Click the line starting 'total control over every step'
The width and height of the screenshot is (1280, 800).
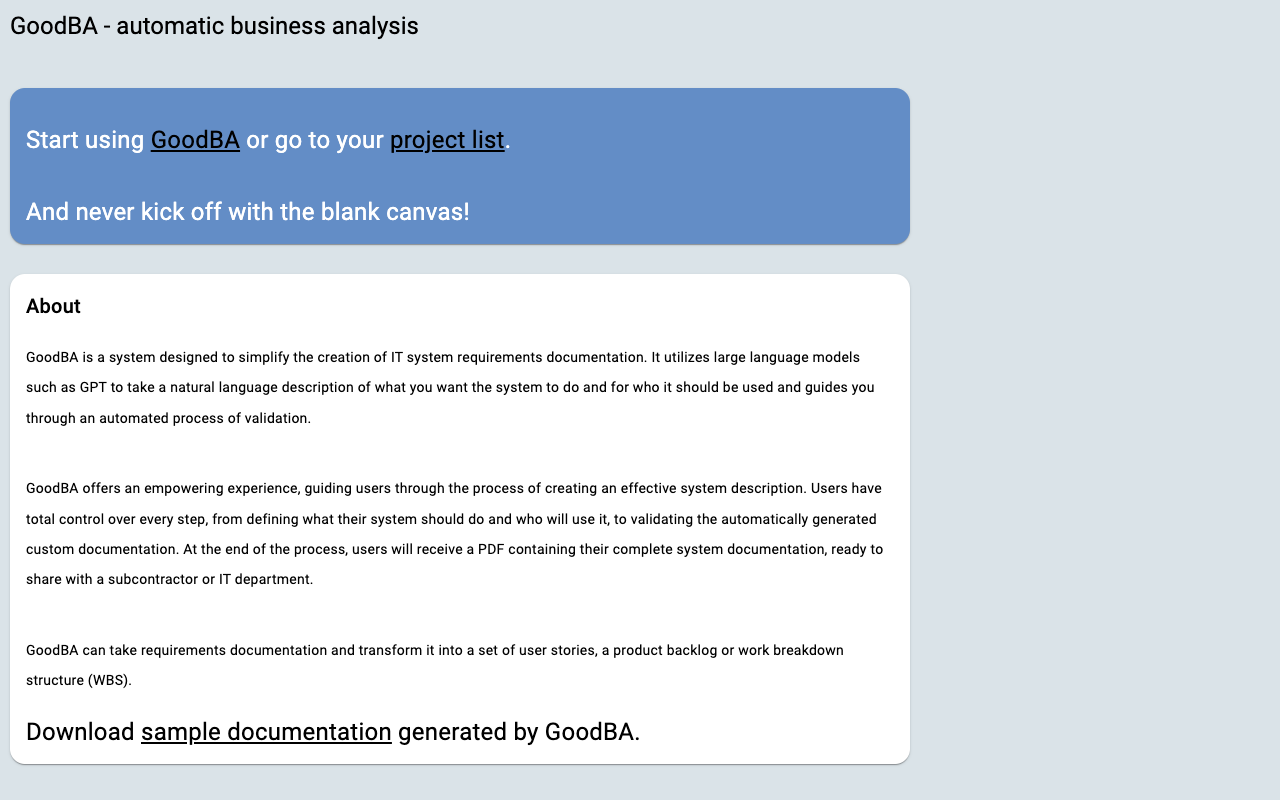451,519
